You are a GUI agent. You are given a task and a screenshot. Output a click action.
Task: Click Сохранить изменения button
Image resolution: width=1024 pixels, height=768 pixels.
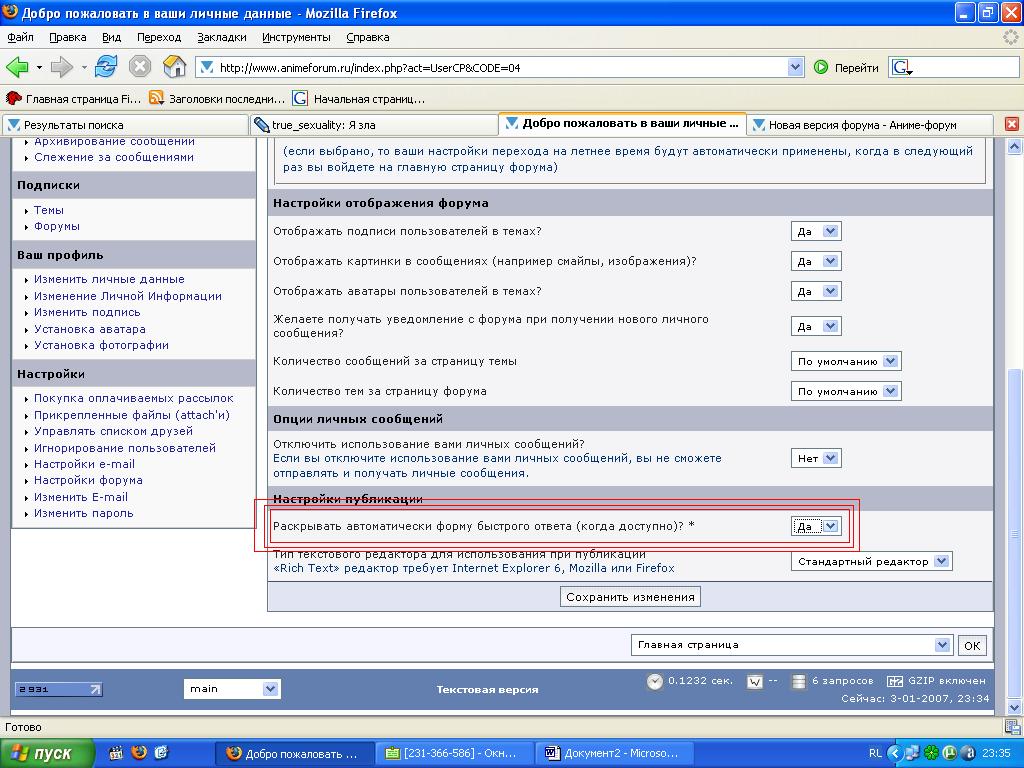[630, 596]
